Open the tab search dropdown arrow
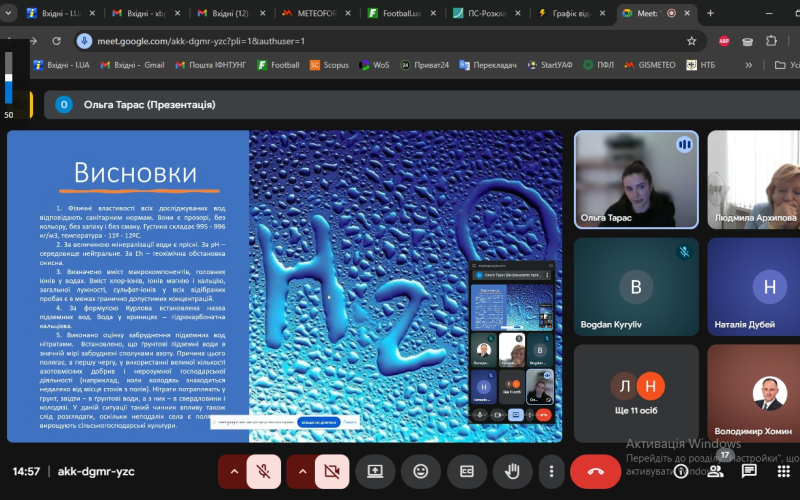 coord(8,13)
